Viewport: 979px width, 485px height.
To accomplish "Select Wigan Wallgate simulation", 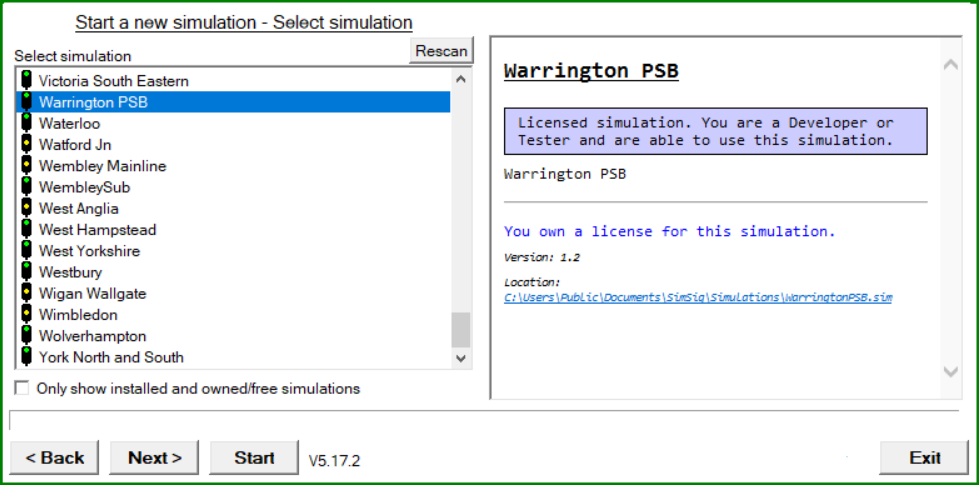I will [233, 293].
